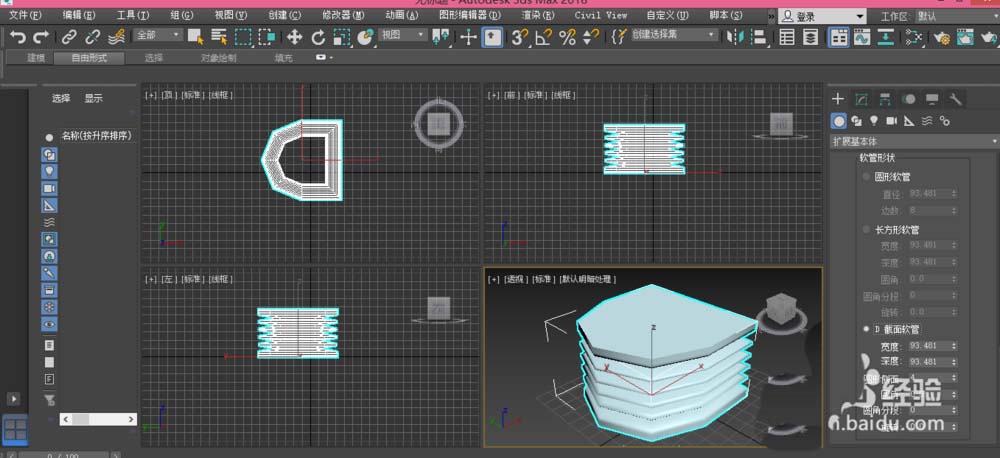The image size is (1000, 458).
Task: Click the [线框] label in top viewport
Action: (x=220, y=95)
